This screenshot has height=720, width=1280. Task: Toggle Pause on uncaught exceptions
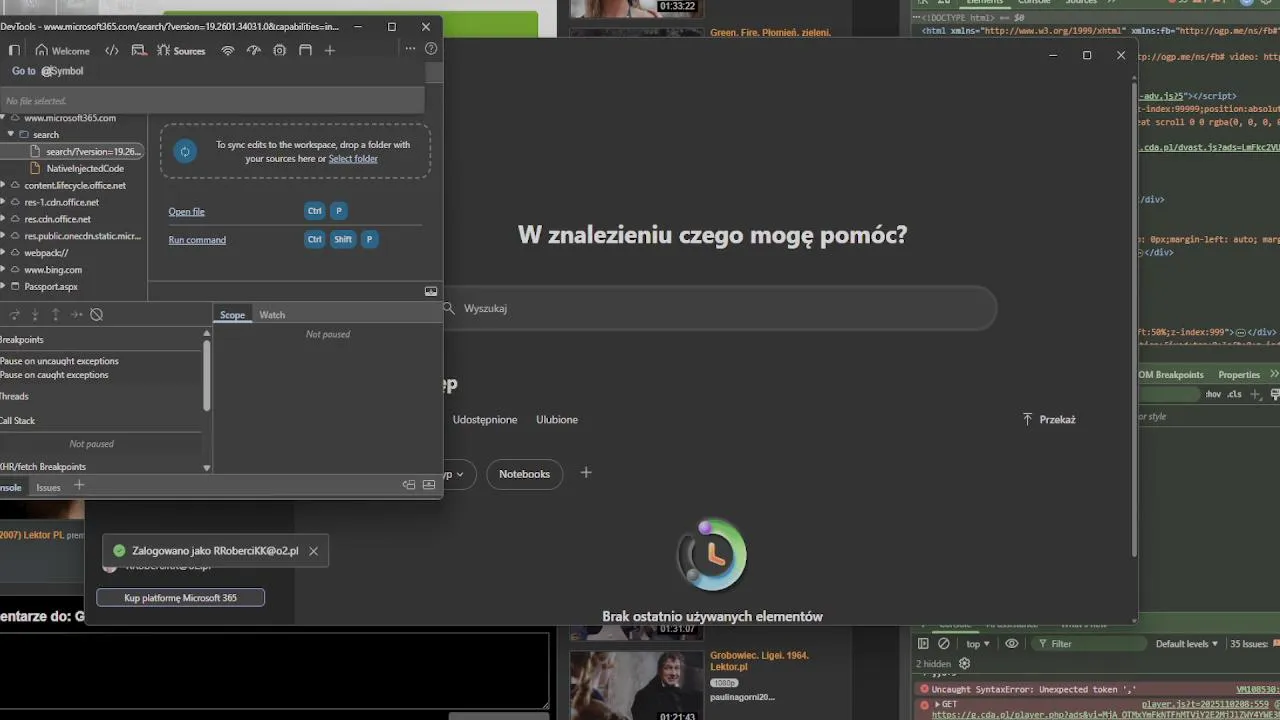(x=59, y=361)
